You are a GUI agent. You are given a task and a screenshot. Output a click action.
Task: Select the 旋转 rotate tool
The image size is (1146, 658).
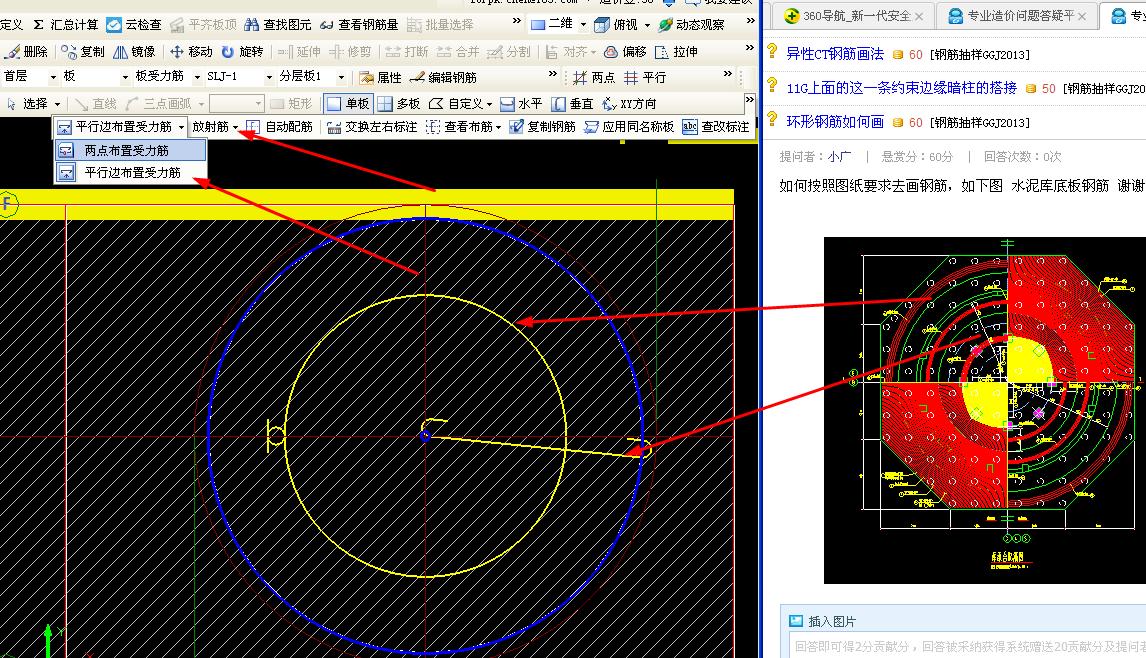242,52
